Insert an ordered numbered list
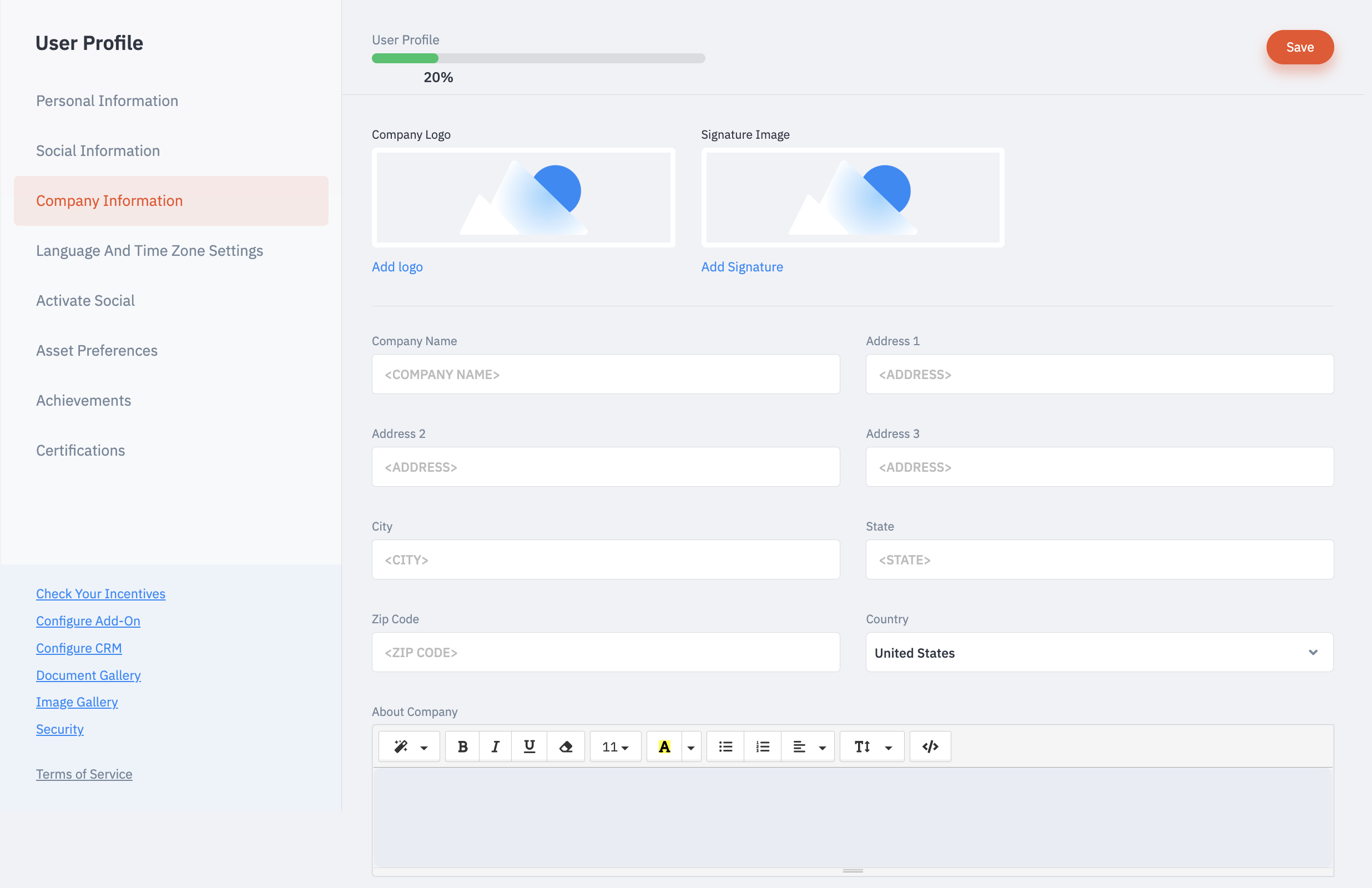 point(762,746)
